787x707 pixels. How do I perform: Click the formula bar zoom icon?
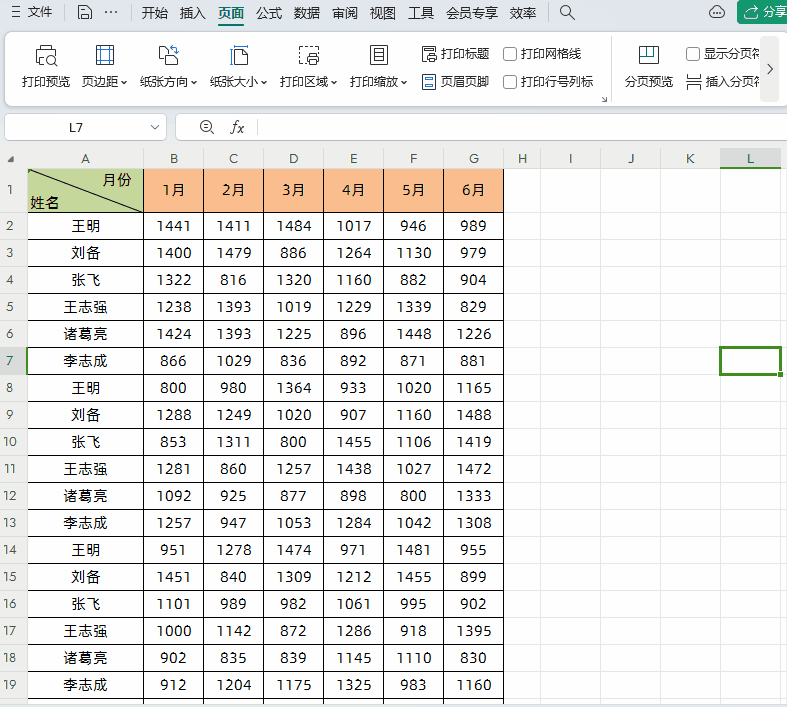(x=207, y=127)
